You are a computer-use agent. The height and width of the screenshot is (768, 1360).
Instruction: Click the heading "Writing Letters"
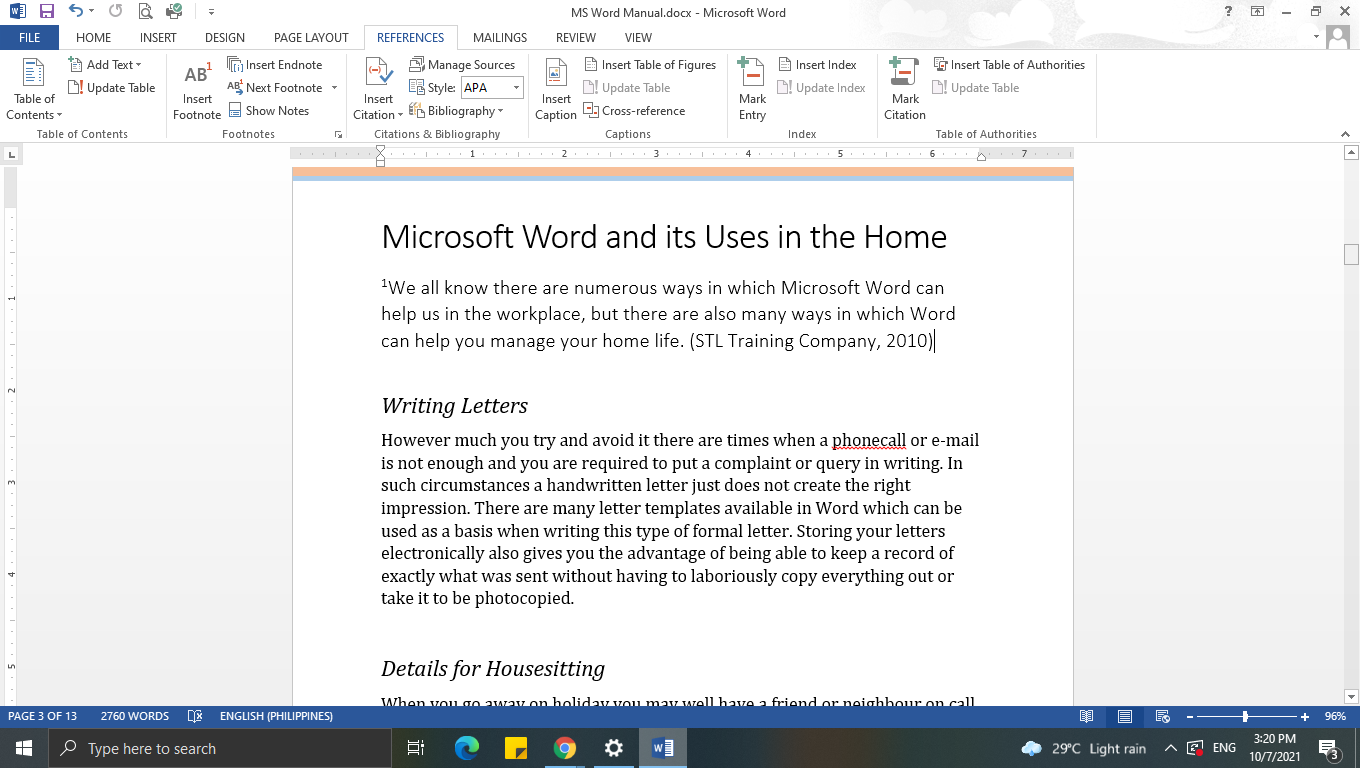454,406
